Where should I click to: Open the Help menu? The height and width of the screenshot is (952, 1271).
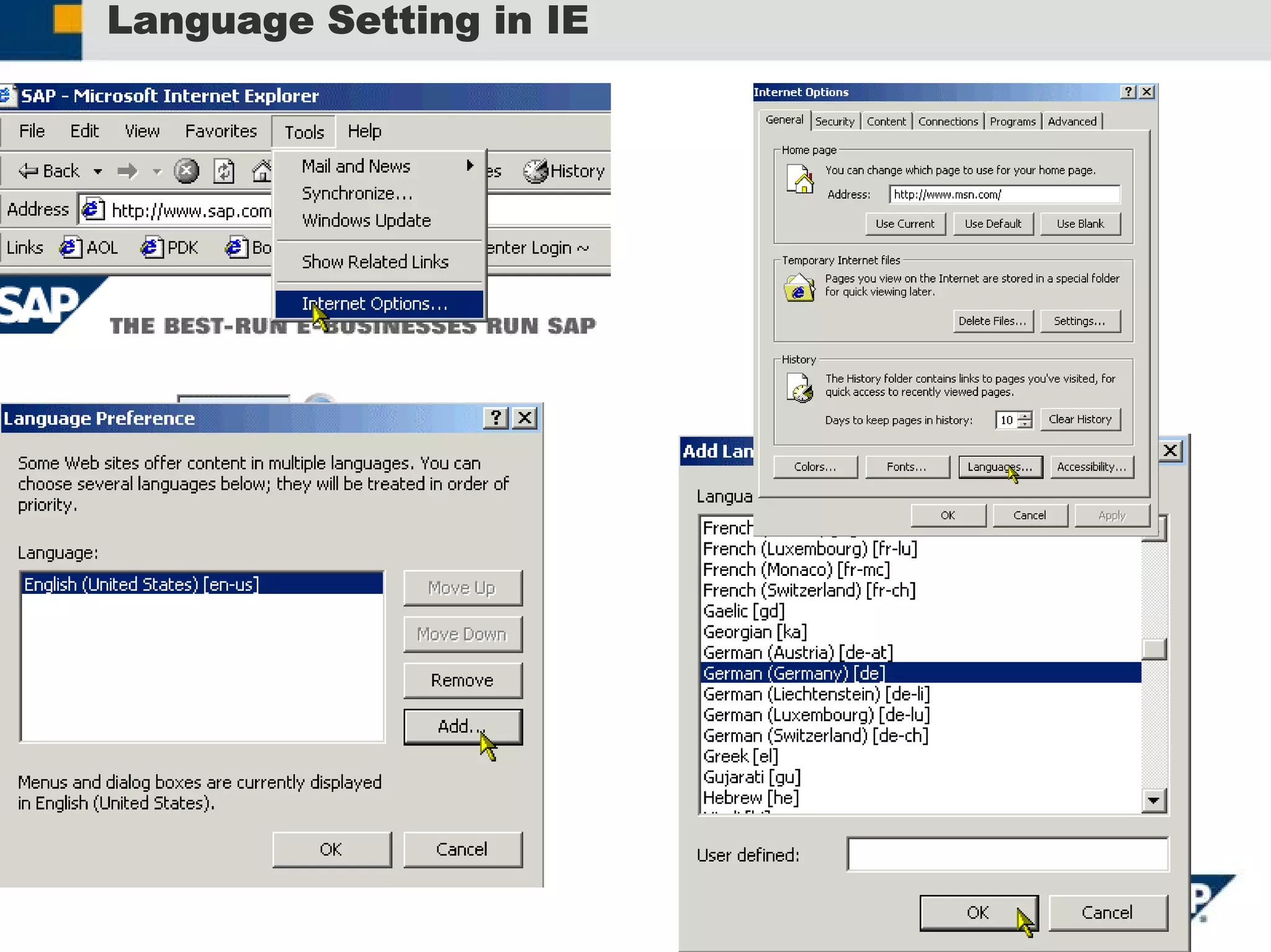(x=364, y=131)
